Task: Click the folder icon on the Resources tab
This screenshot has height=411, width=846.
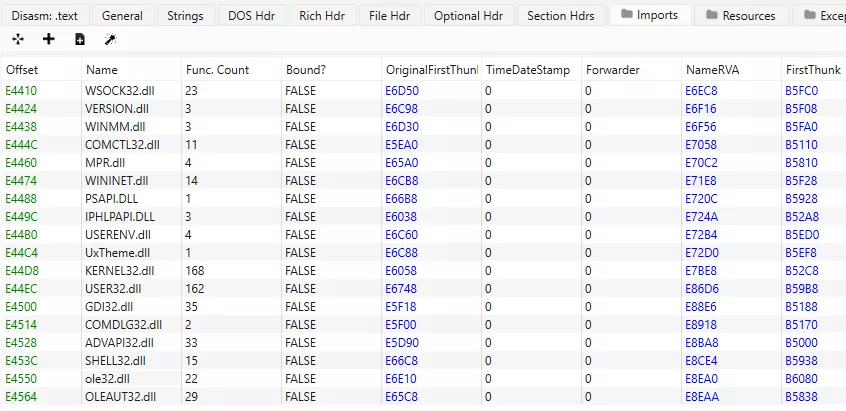Action: point(711,15)
